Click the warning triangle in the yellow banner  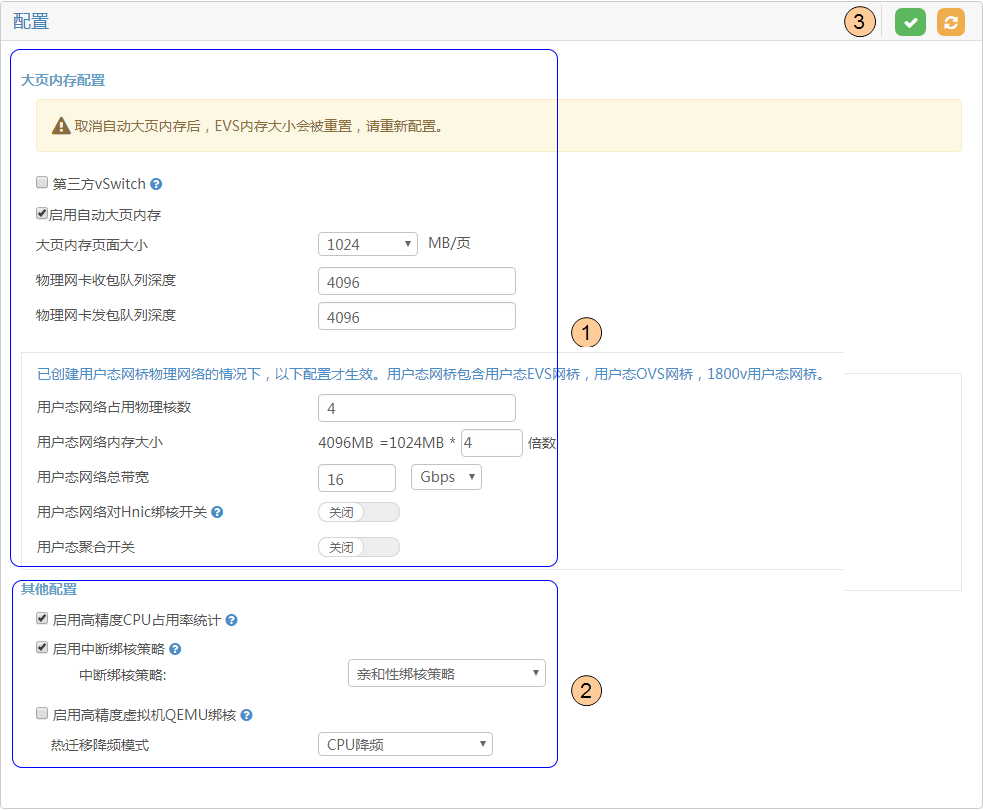tap(63, 126)
